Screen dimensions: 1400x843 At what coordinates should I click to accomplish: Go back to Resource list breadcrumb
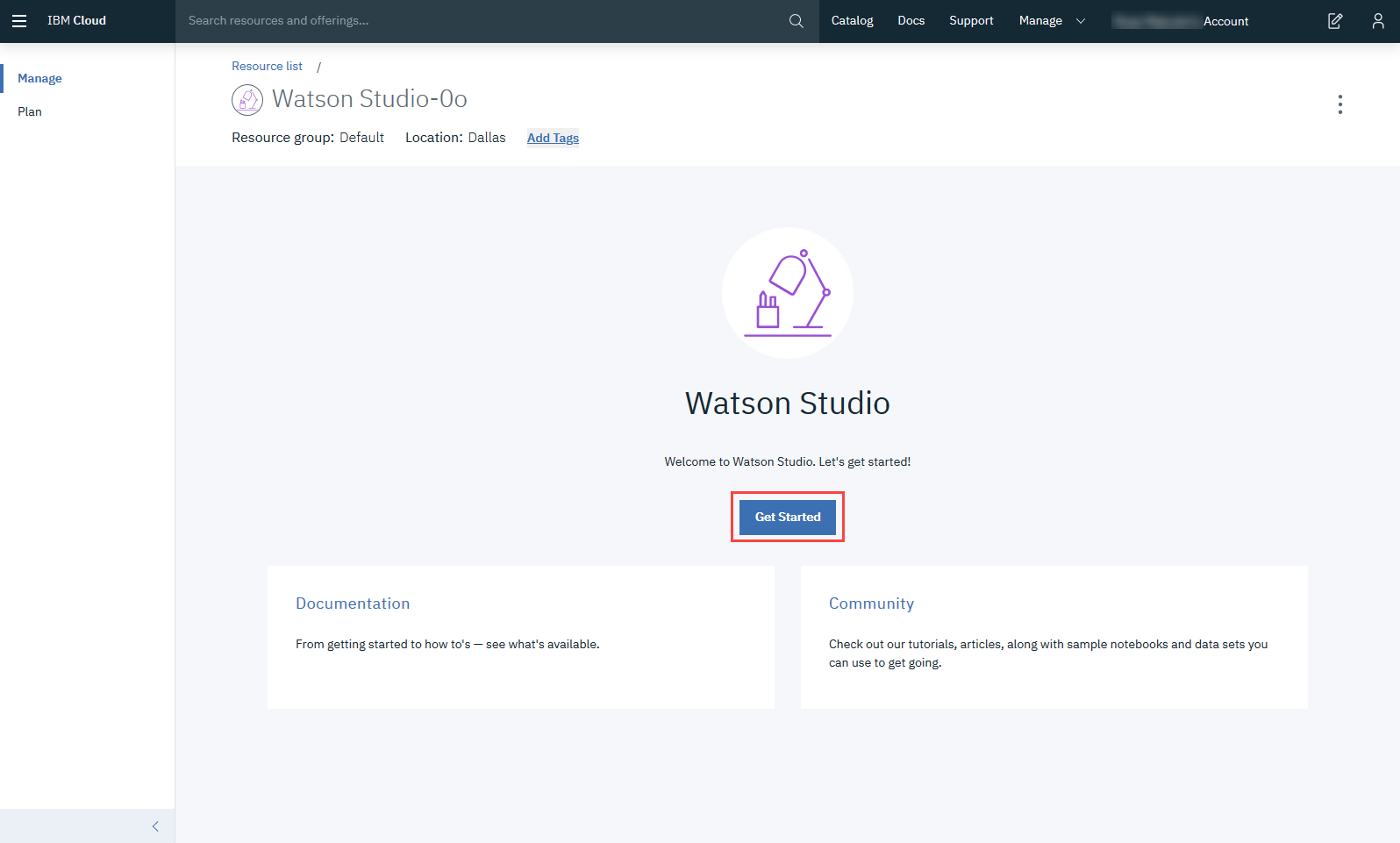267,67
